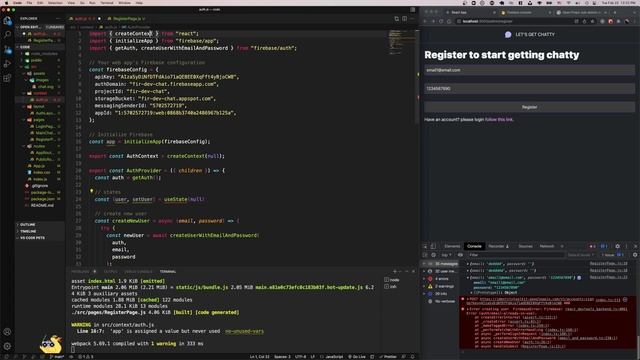Open the File menu in the menu bar

(x=29, y=3)
